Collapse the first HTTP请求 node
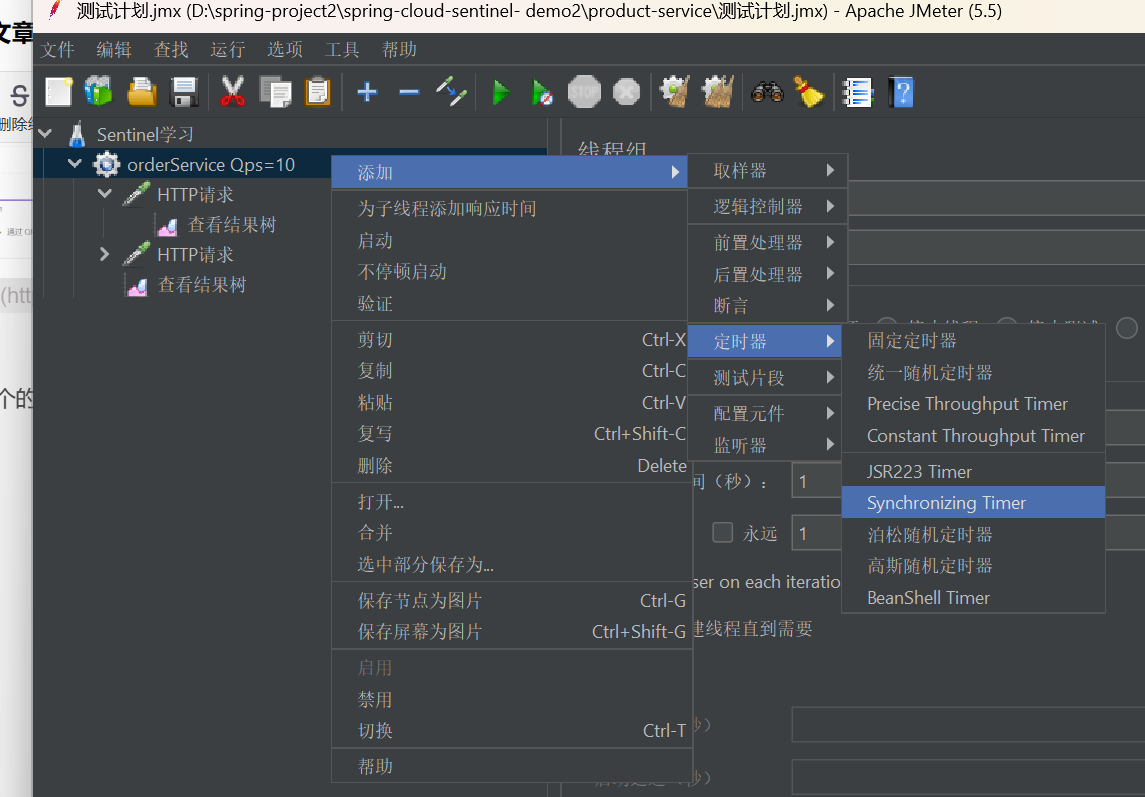This screenshot has width=1145, height=797. [x=104, y=194]
